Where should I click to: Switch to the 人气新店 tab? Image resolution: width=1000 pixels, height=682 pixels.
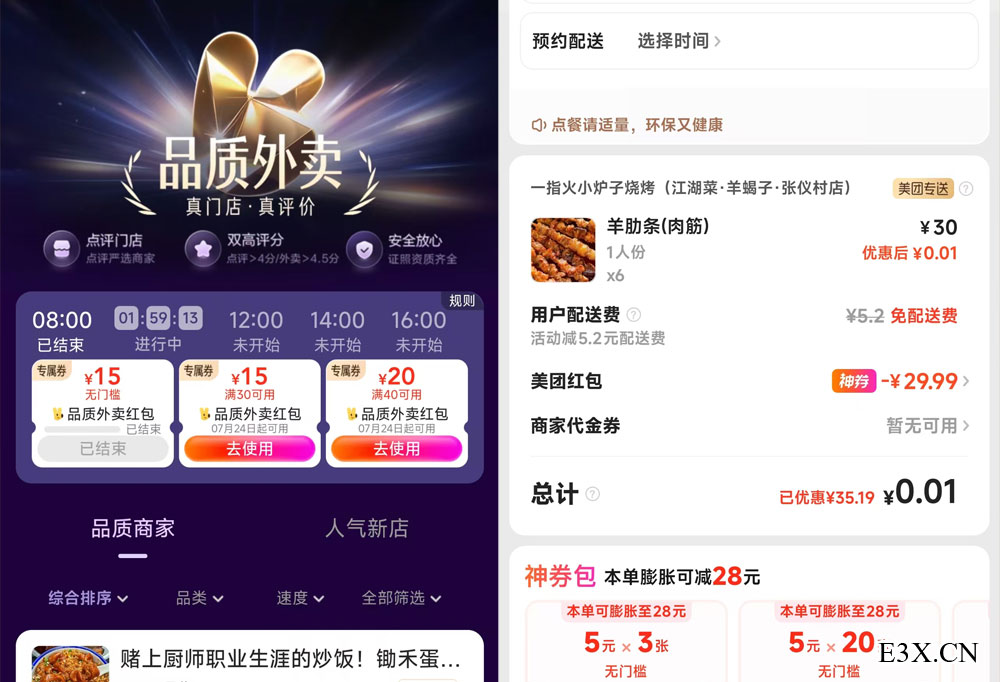pos(367,528)
